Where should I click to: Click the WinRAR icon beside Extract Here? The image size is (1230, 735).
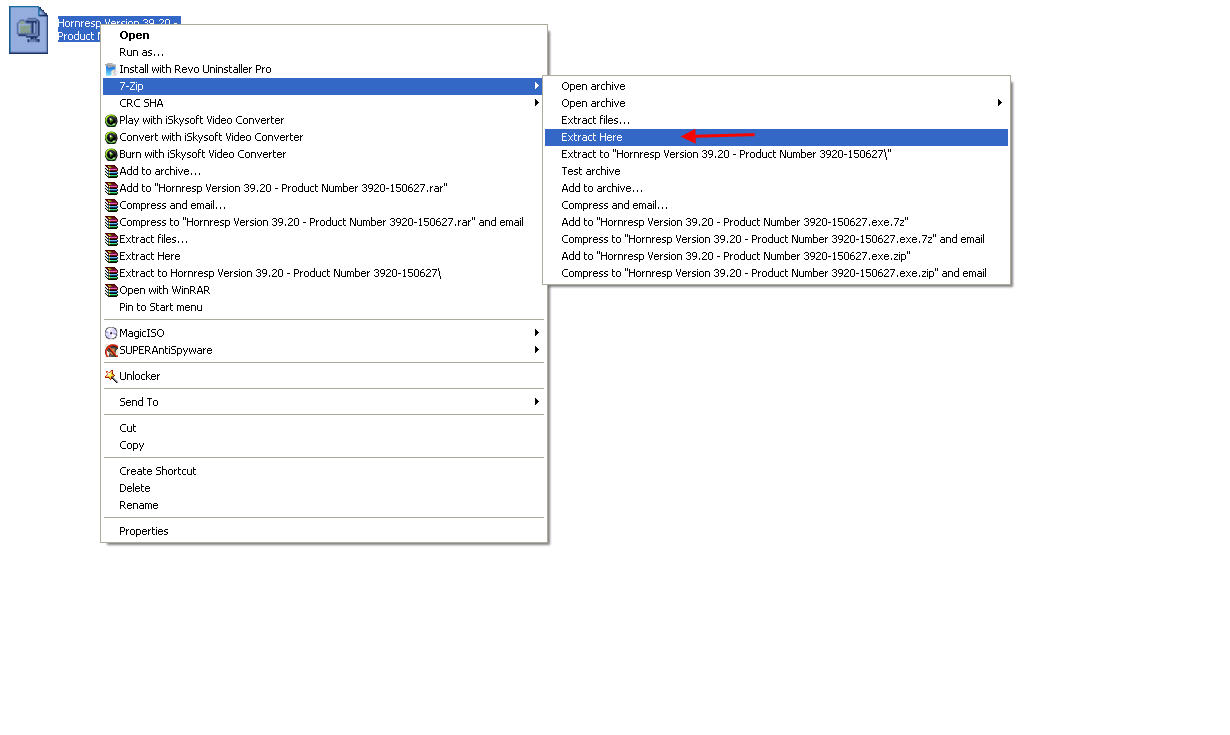(111, 256)
